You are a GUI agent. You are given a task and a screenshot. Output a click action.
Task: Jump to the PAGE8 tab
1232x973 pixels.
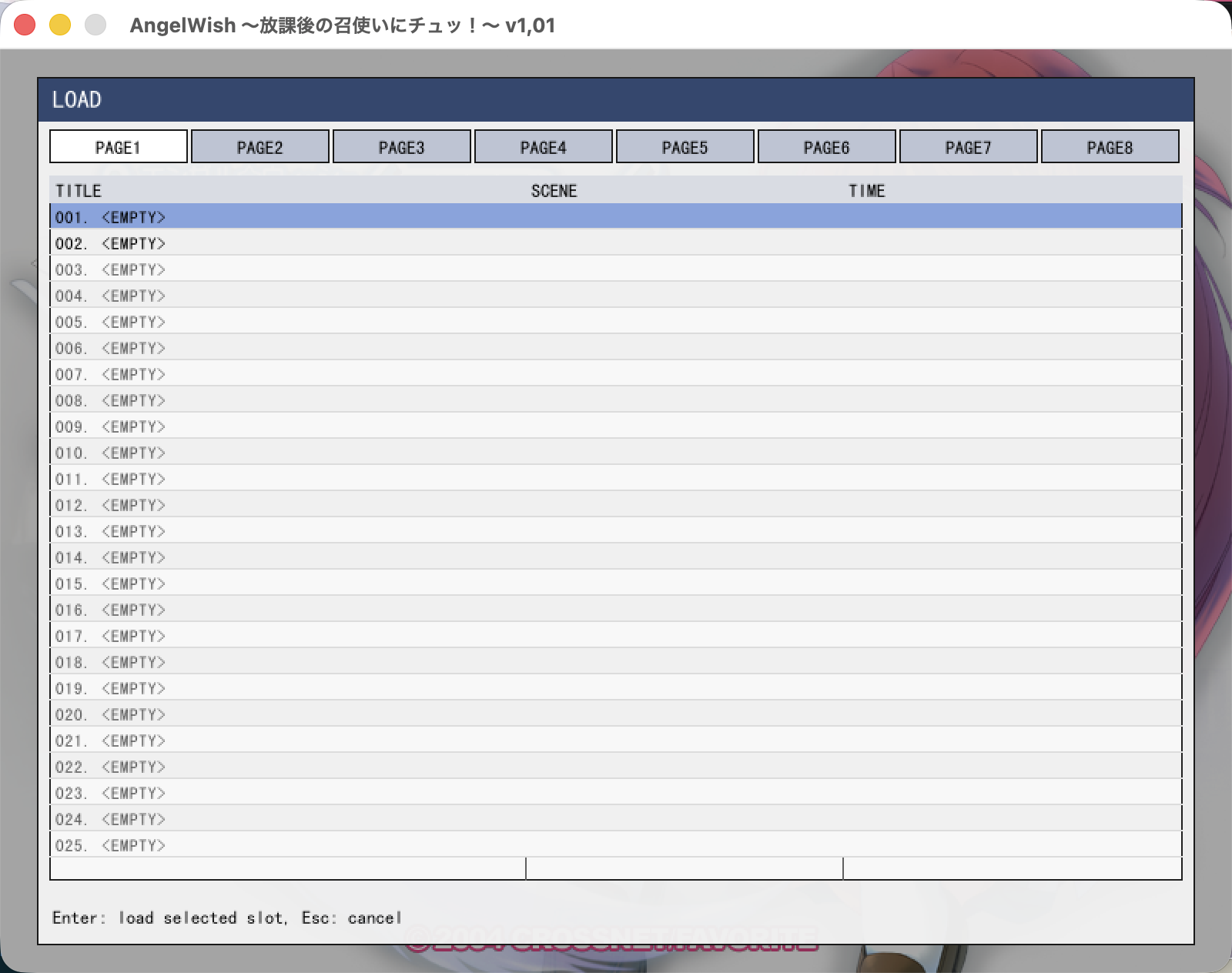1110,146
